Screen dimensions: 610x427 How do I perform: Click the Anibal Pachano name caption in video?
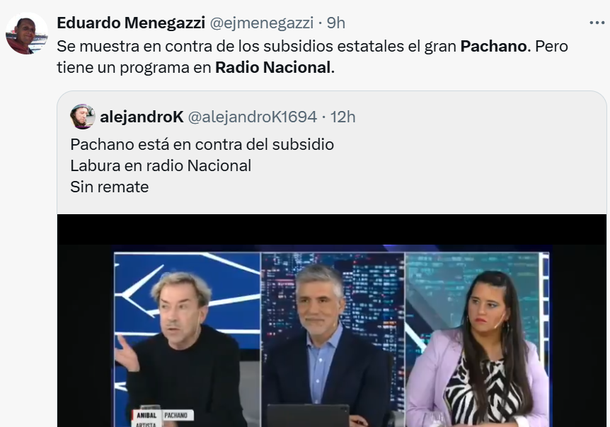coord(163,415)
